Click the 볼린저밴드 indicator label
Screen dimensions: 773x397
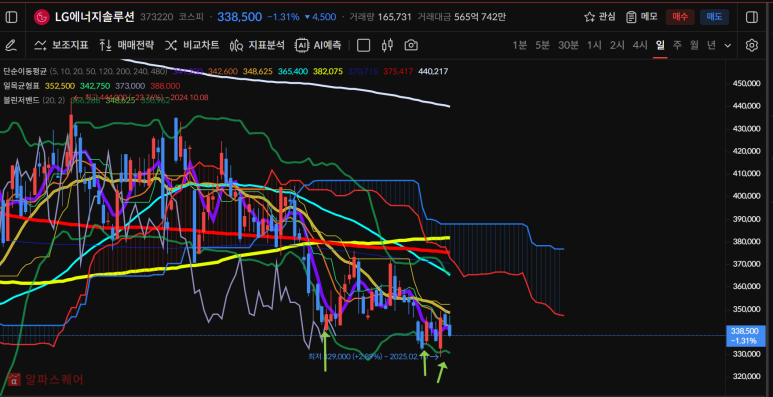22,100
